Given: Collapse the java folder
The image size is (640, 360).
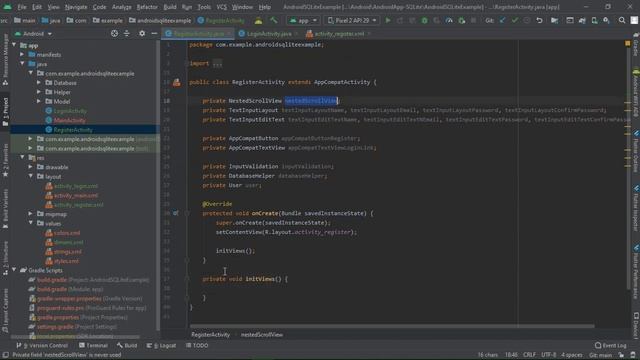Looking at the screenshot, I should 22,64.
